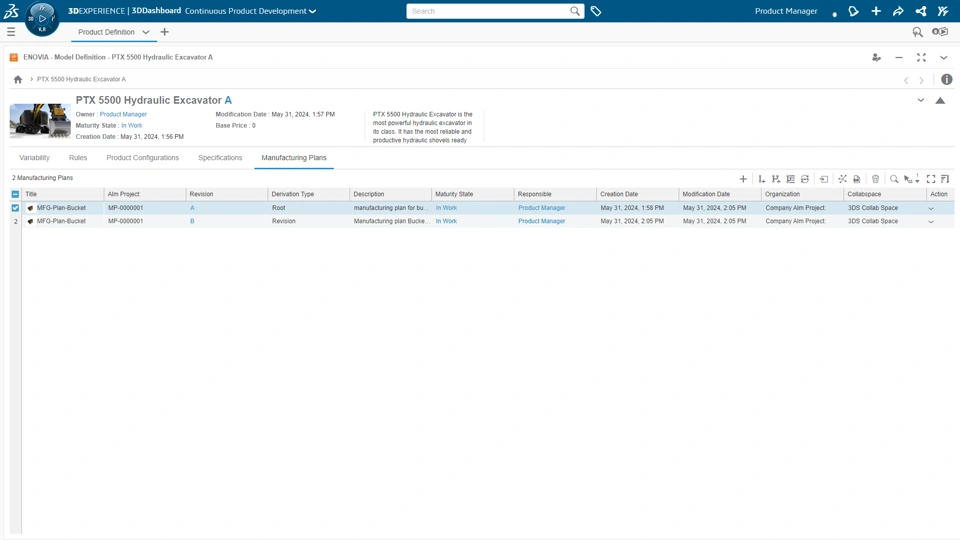Open Product Definition tab dropdown arrow

146,32
